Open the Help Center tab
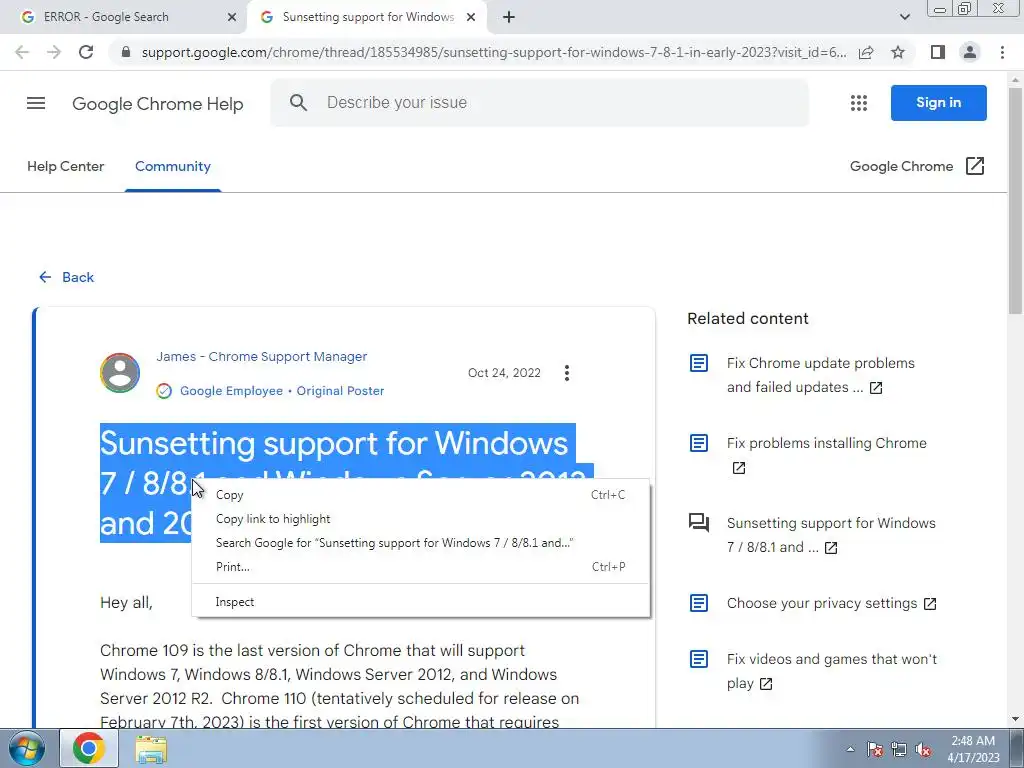Image resolution: width=1024 pixels, height=768 pixels. pos(65,167)
